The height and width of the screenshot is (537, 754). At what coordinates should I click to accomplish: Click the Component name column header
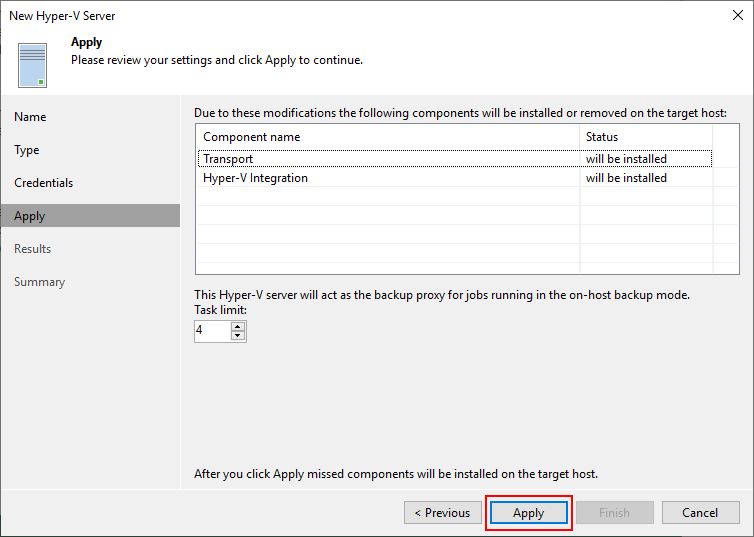pos(388,137)
